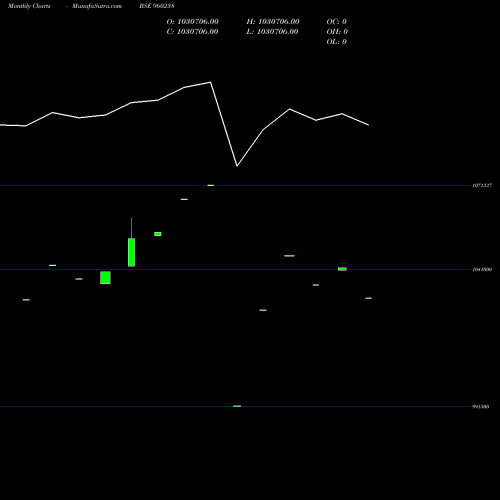
Task: Click the wide green candle below the middle price line
Action: click(105, 278)
